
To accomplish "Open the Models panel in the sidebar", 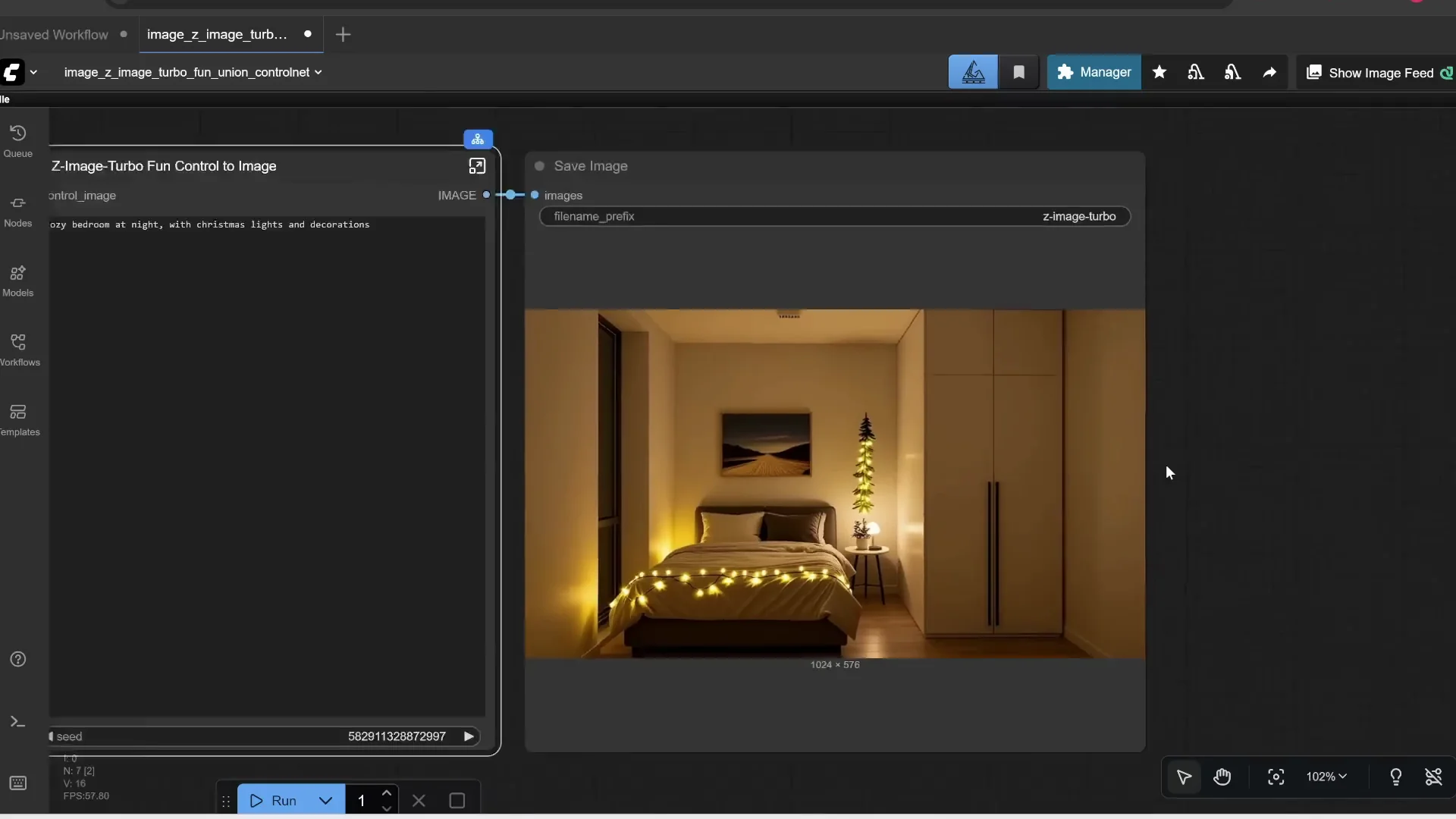I will 17,281.
